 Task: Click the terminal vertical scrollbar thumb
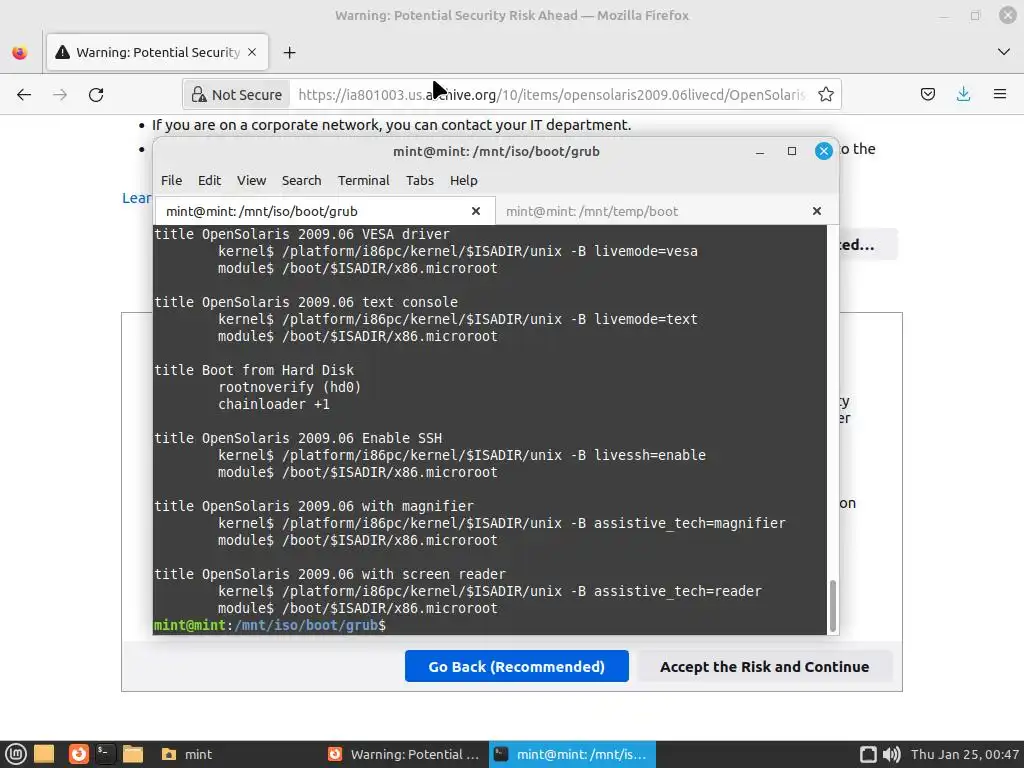832,605
